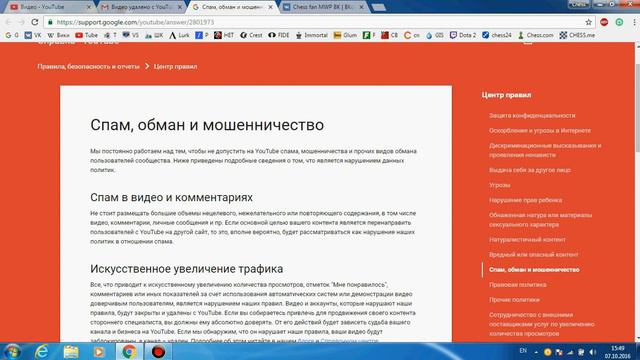Open Обнаженная натура sidebar link
Screen dimensions: 640x360
(540, 220)
